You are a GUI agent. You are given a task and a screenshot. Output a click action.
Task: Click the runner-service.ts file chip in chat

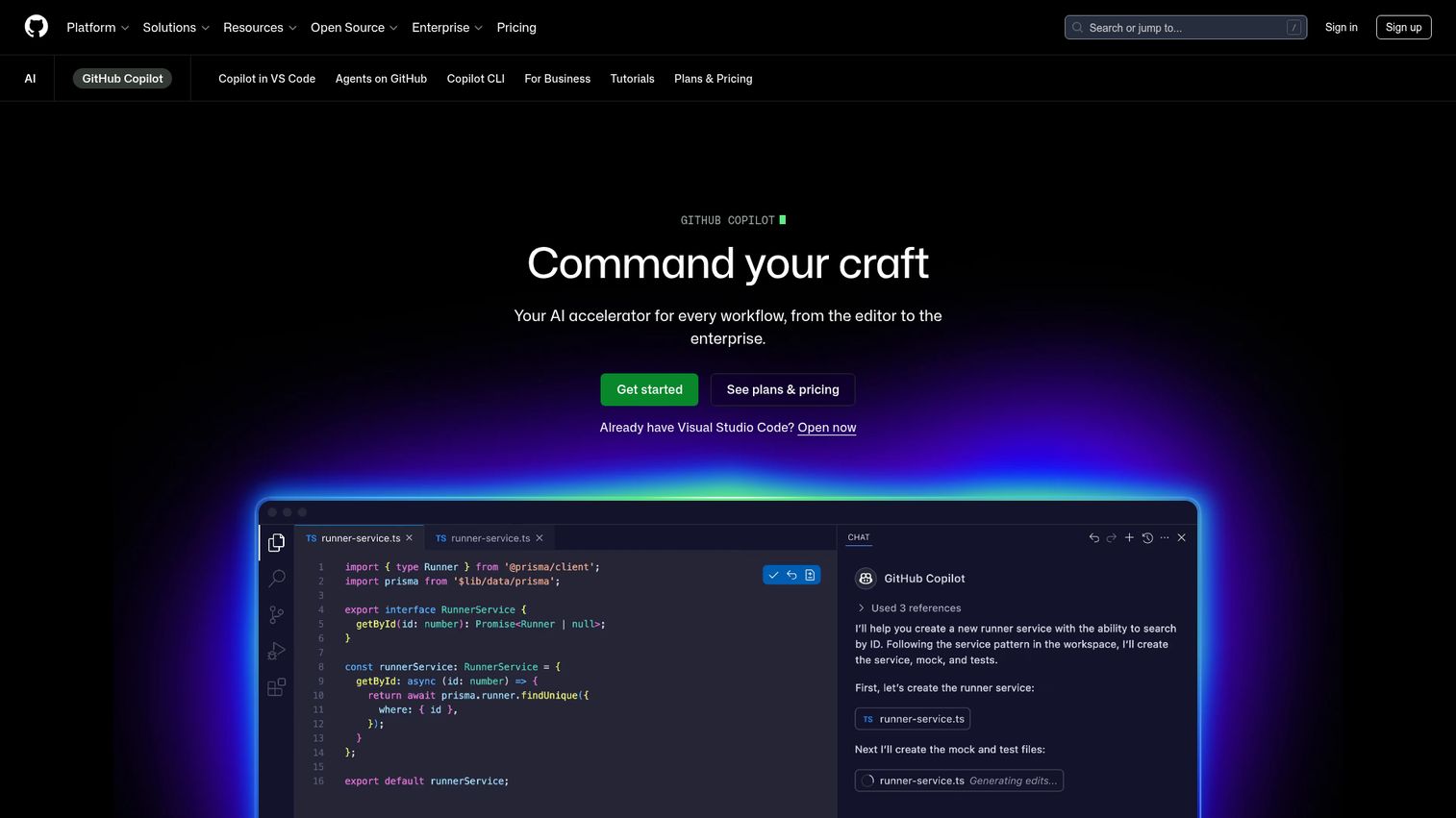913,719
